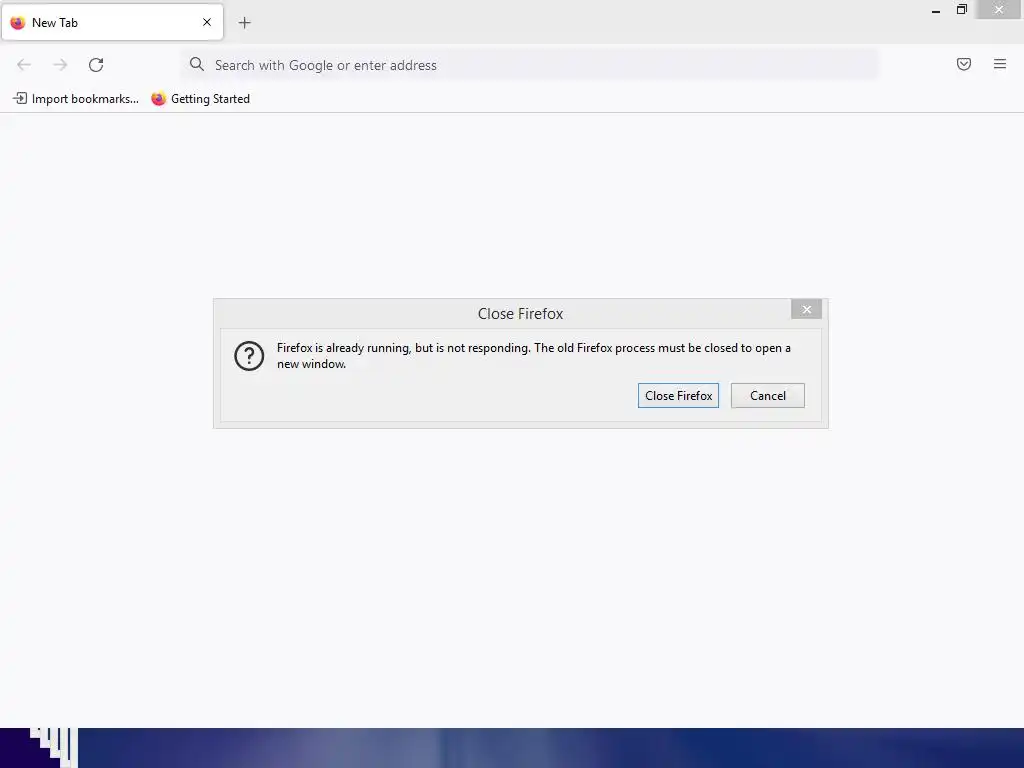This screenshot has height=768, width=1024.
Task: Go forward with the forward arrow
Action: 60,65
